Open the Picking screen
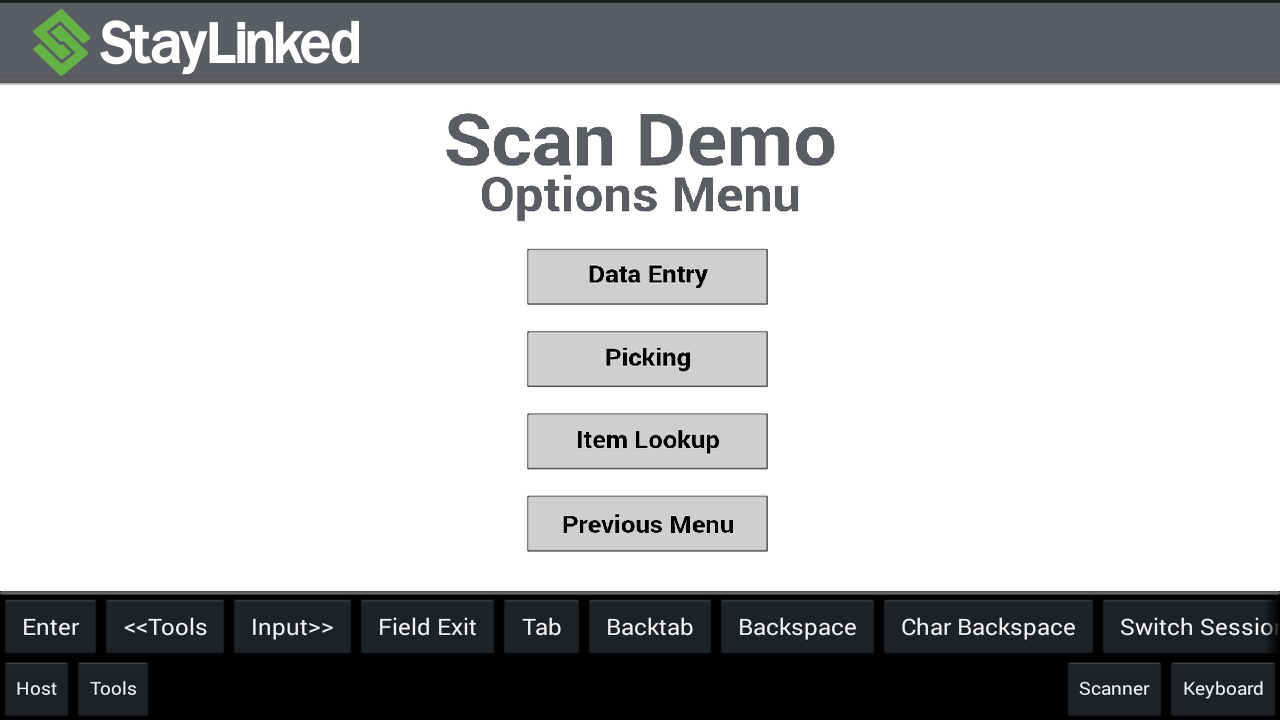The image size is (1280, 720). click(647, 358)
